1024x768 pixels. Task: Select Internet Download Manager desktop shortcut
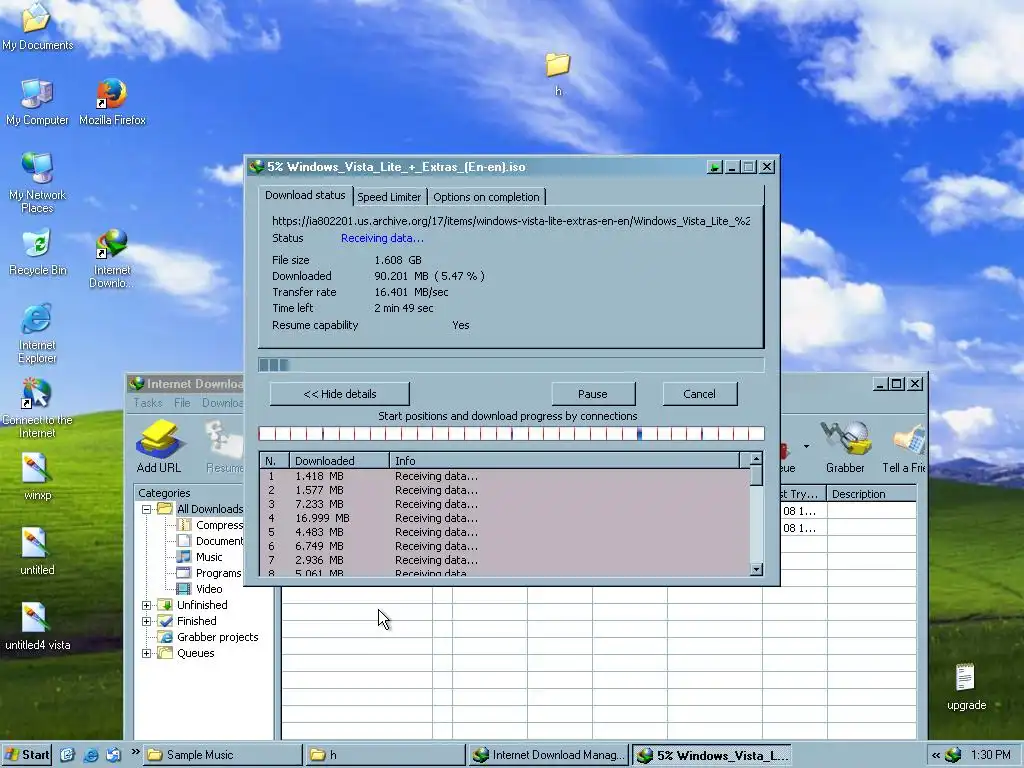112,259
